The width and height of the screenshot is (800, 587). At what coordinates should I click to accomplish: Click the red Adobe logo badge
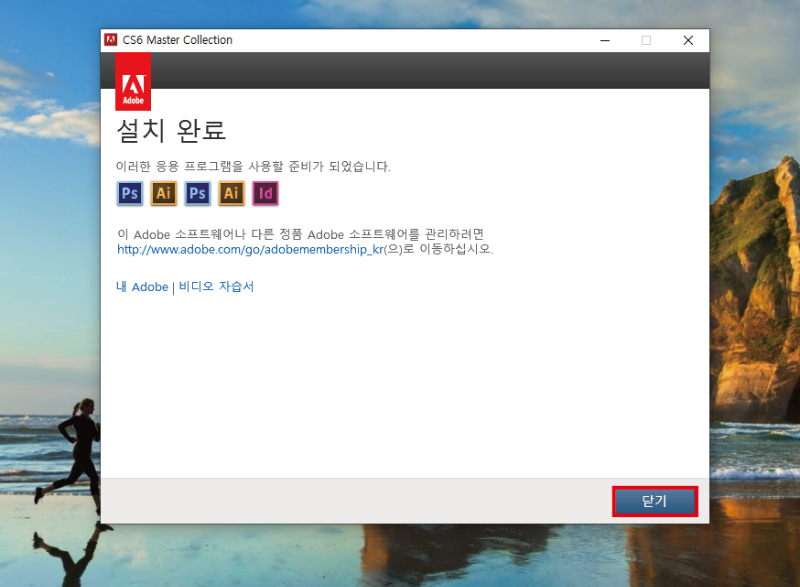pos(133,82)
